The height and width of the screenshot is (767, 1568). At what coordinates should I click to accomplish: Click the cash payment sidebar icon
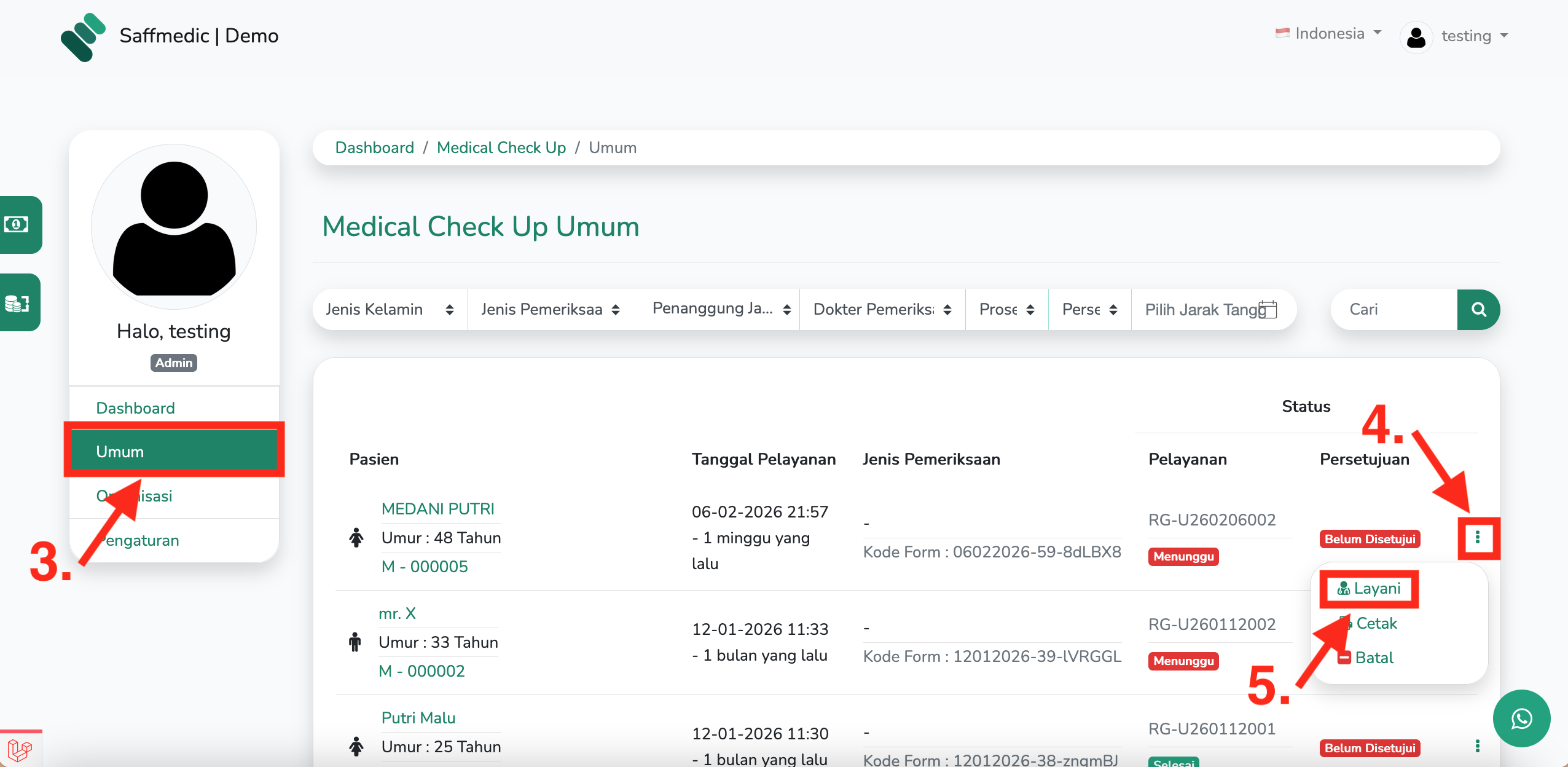[x=17, y=224]
